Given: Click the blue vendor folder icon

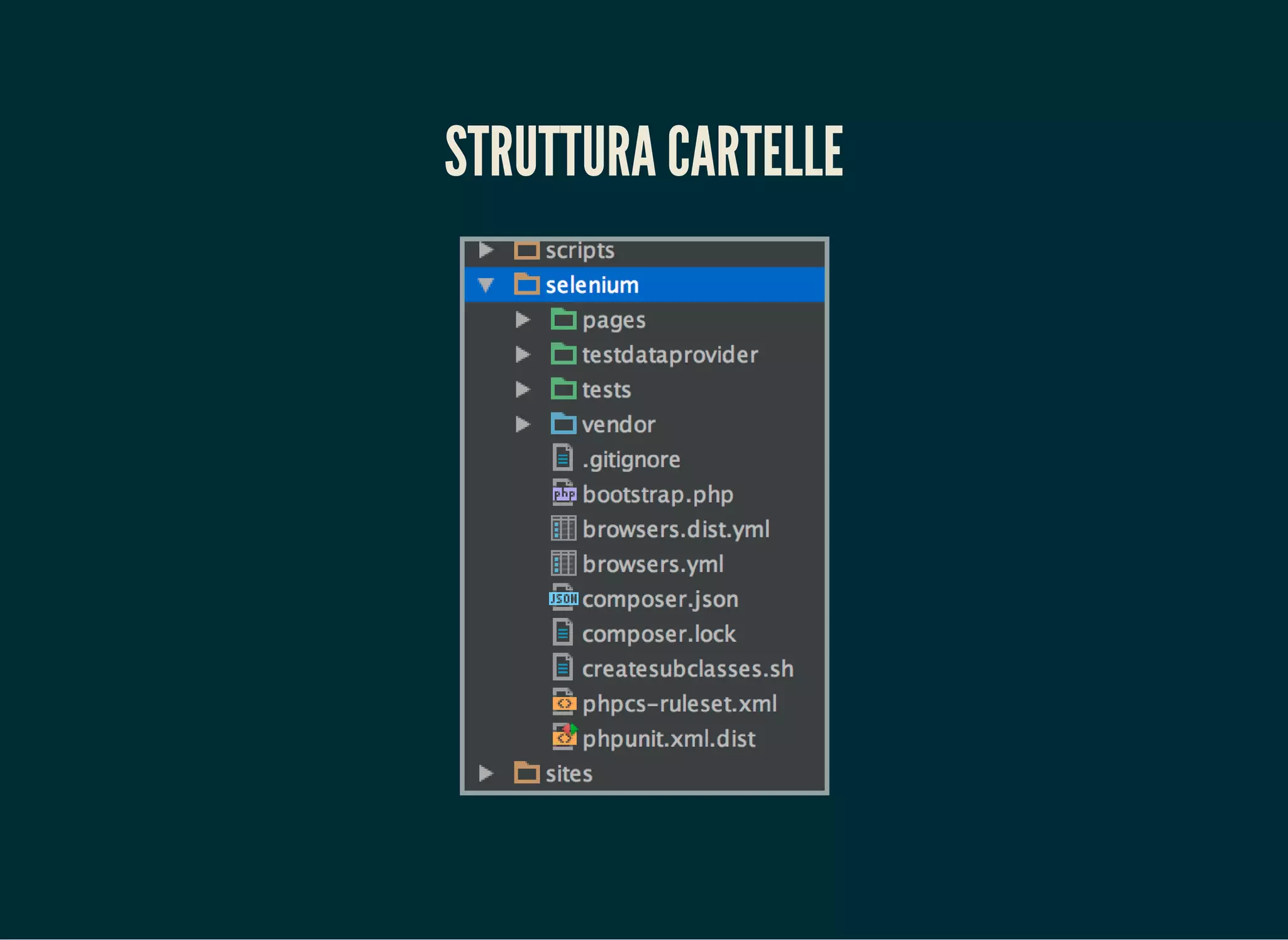Looking at the screenshot, I should point(563,423).
